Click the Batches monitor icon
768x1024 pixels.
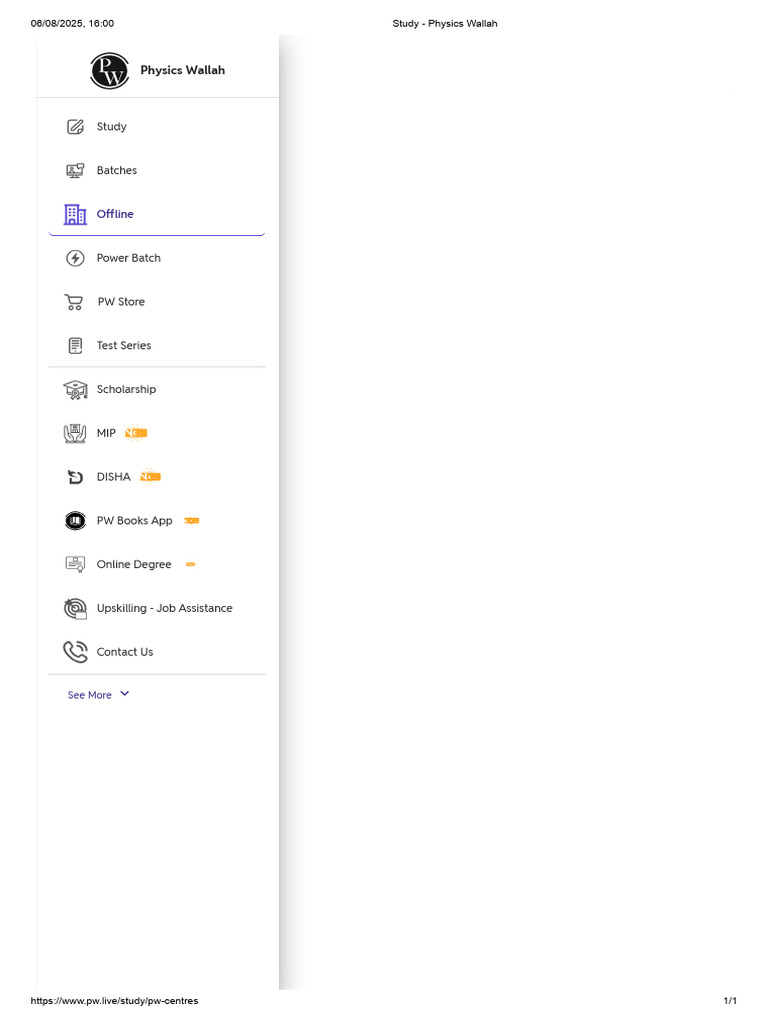[x=75, y=170]
